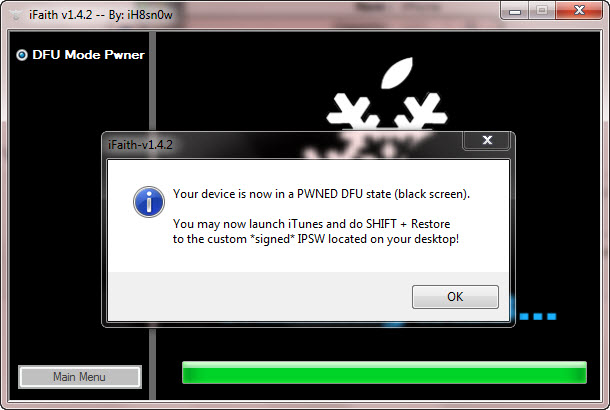Close the main iFaith window

[x=579, y=11]
